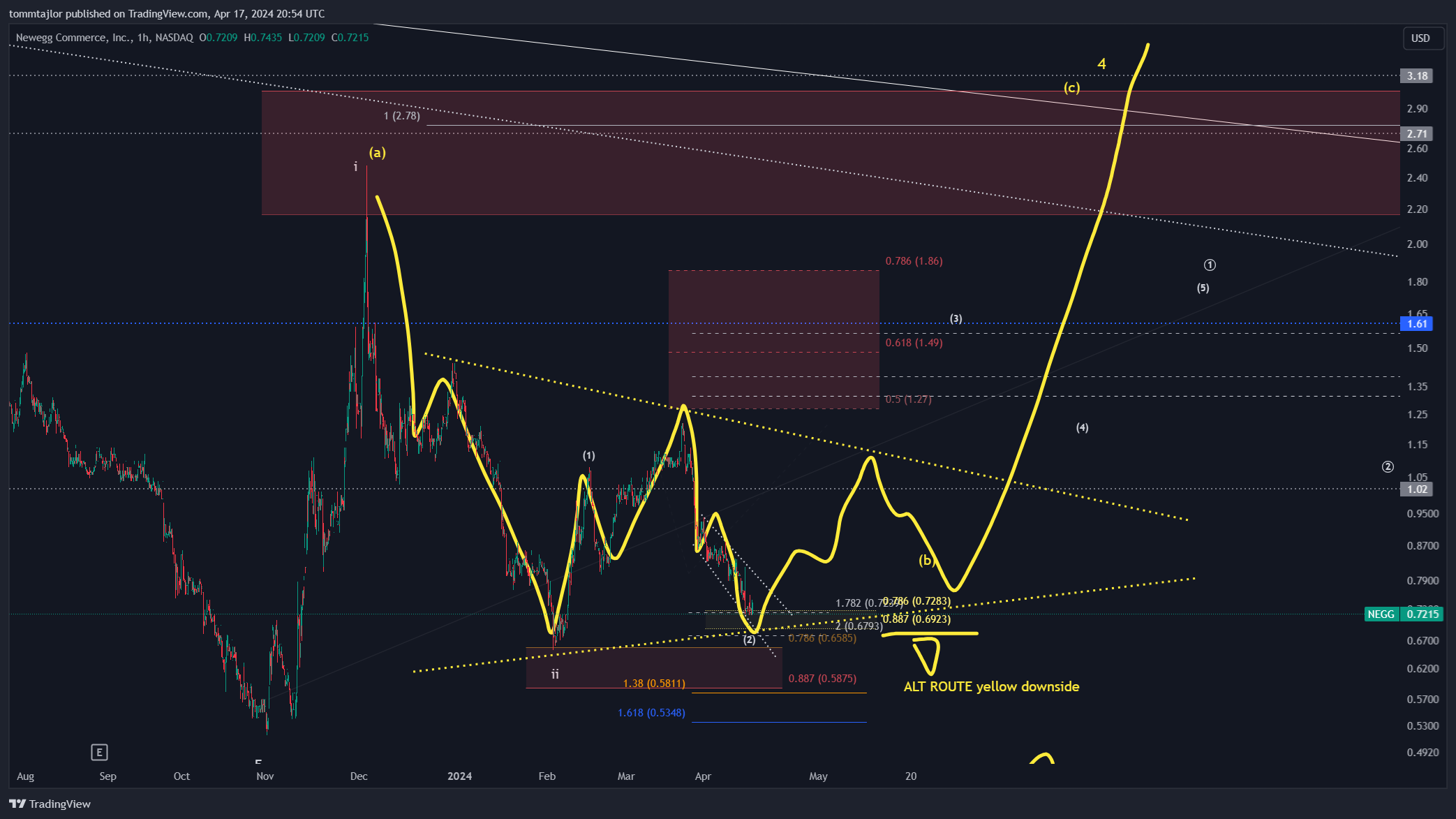Click the '1.38 (0.5811)' orange Fibonacci label
This screenshot has width=1456, height=819.
(654, 684)
